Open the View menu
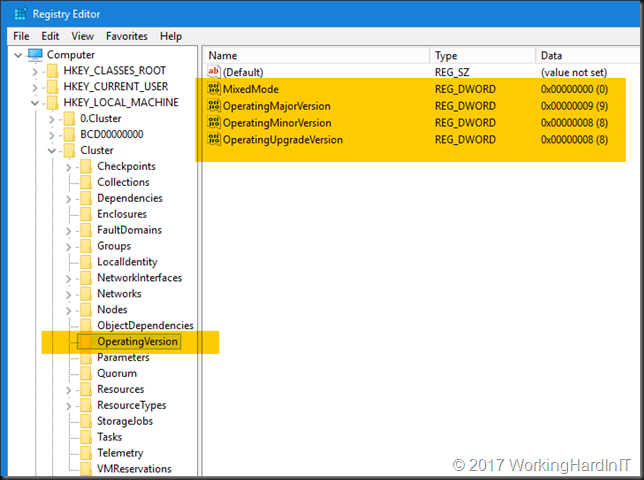 click(83, 36)
